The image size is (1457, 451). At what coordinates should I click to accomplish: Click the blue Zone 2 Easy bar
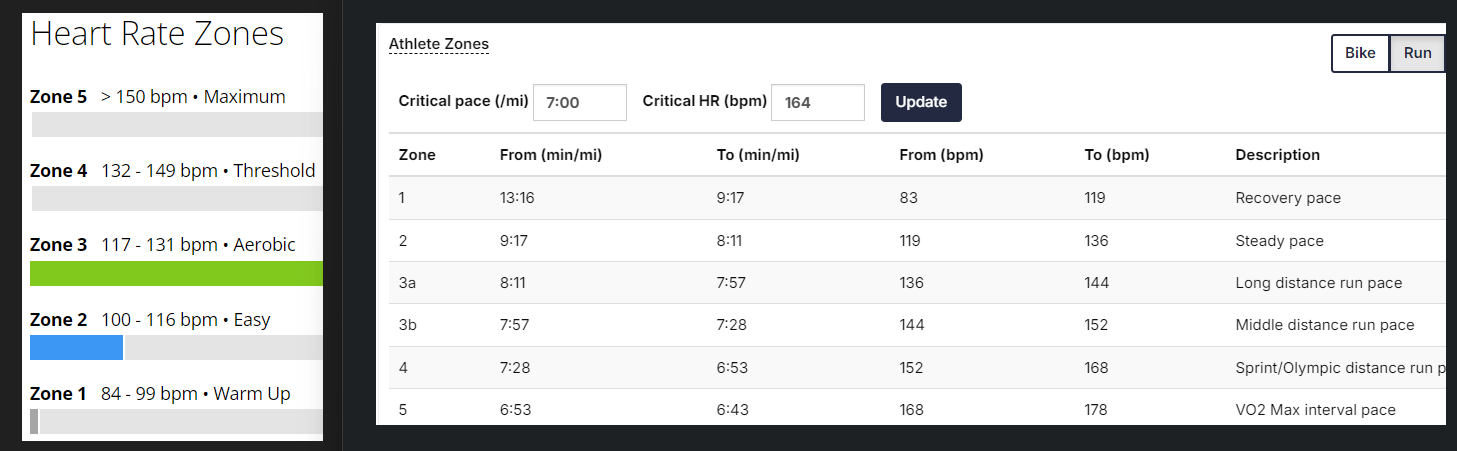coord(76,348)
